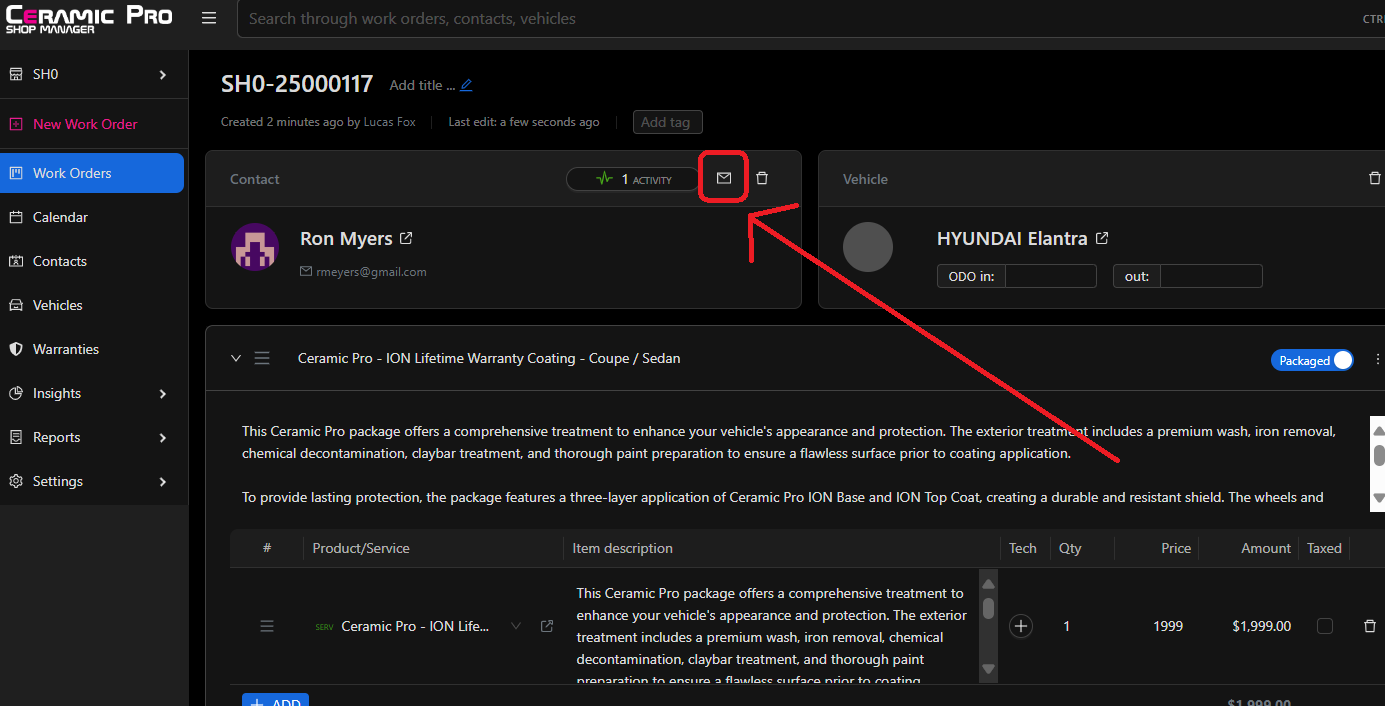The height and width of the screenshot is (706, 1385).
Task: Expand the SH0 shop submenu
Action: coord(163,74)
